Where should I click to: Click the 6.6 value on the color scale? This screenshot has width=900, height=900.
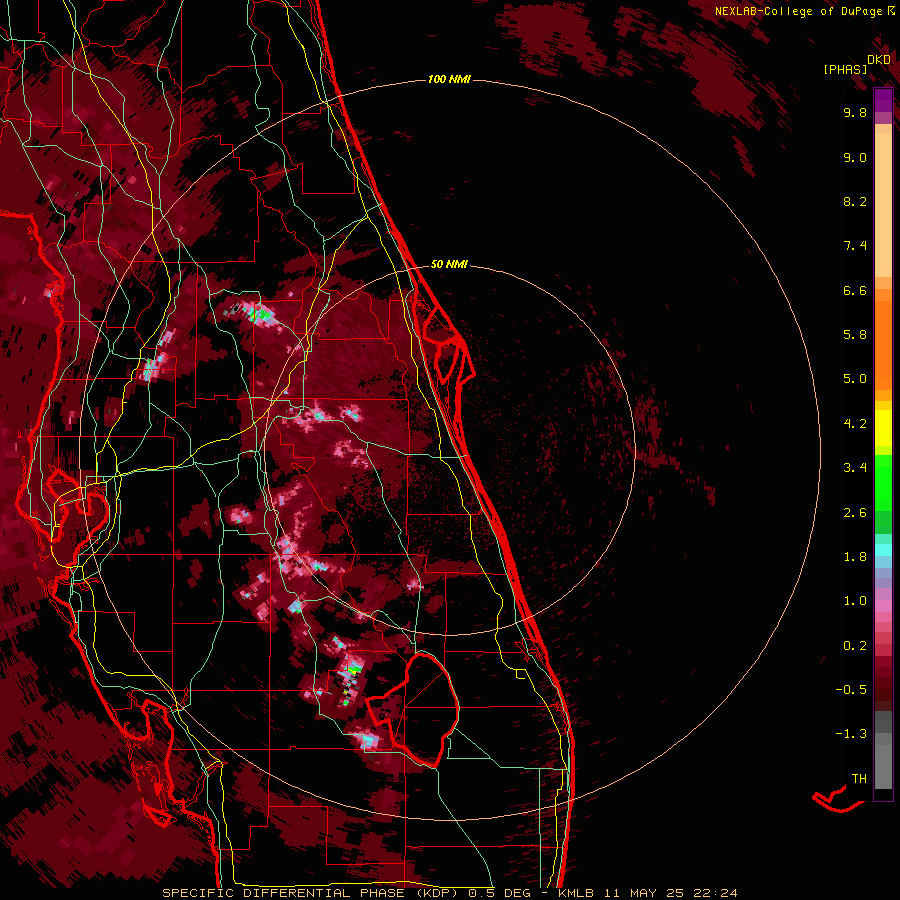[855, 290]
